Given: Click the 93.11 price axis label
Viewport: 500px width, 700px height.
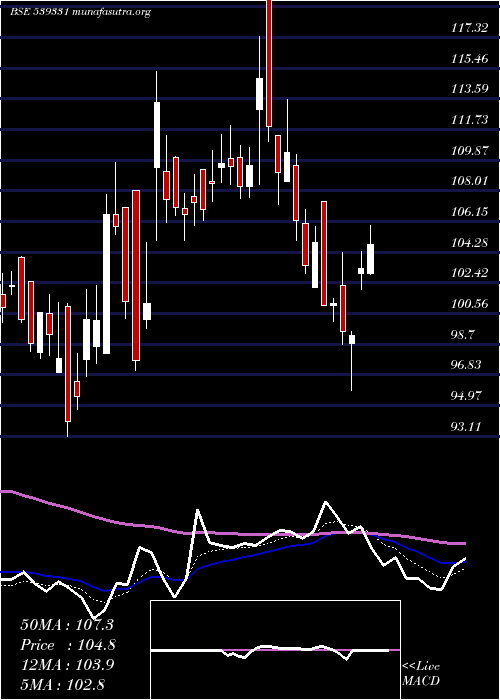Looking at the screenshot, I should [467, 426].
